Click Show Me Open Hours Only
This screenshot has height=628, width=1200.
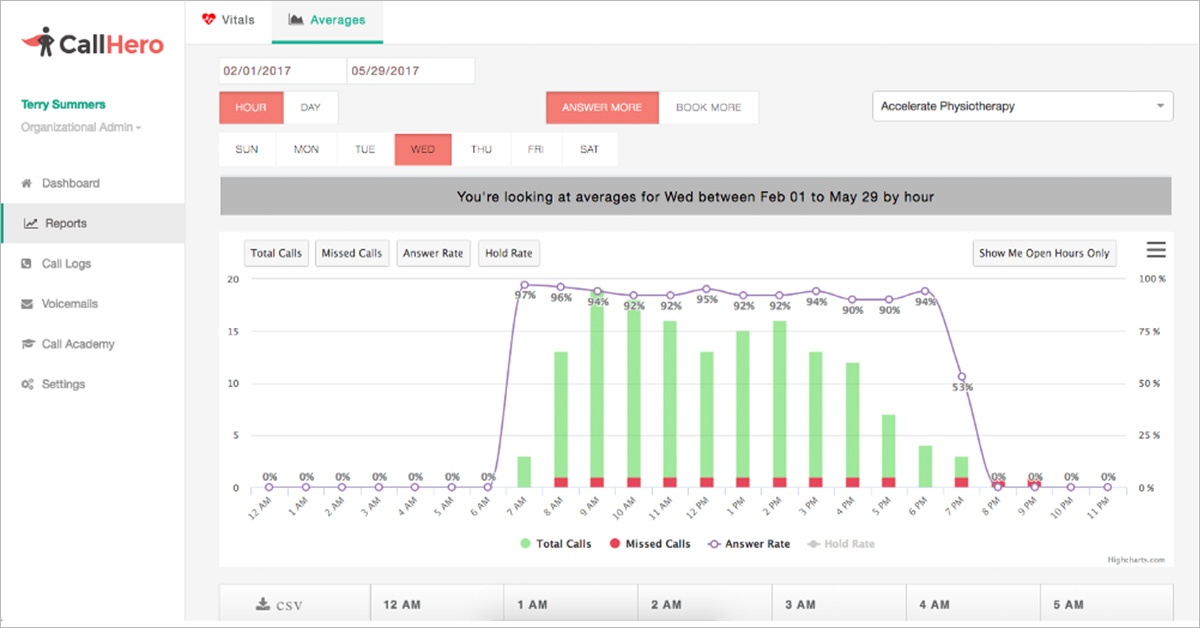click(1044, 254)
